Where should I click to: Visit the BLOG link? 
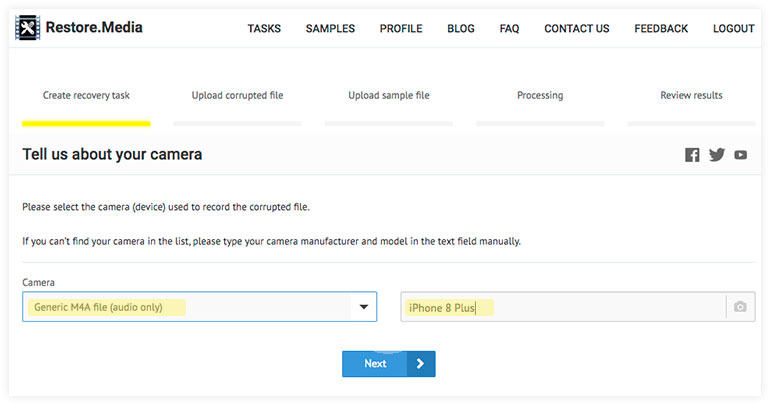[x=461, y=28]
